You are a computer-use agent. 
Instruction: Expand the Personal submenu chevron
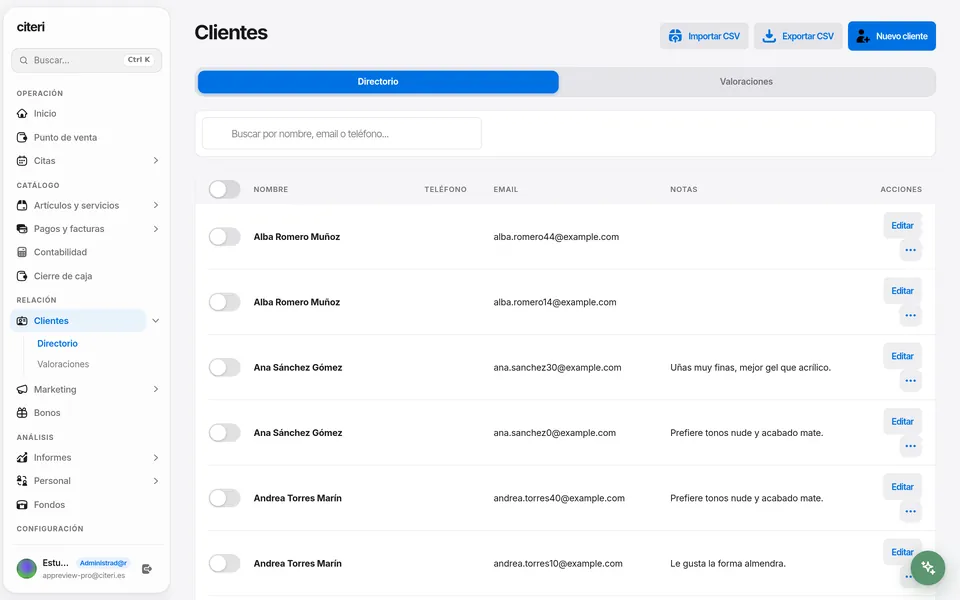point(156,481)
